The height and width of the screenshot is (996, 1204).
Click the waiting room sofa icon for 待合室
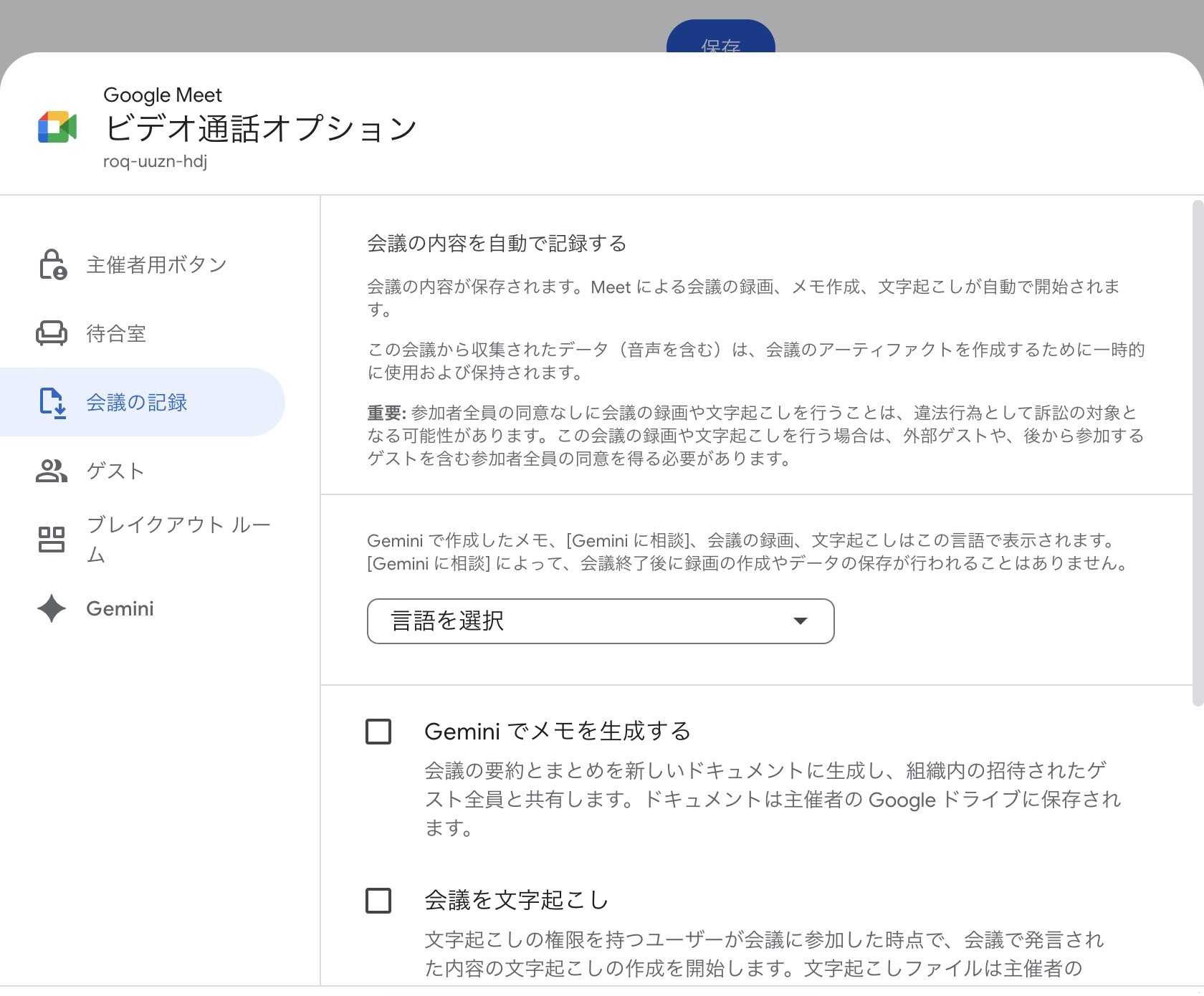pos(51,332)
